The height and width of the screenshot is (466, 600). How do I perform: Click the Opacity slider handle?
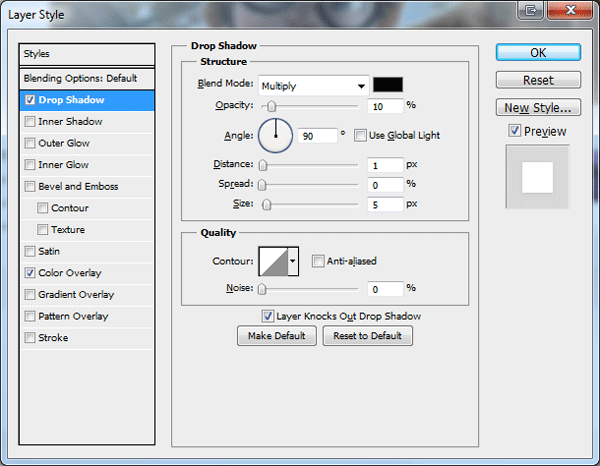[271, 106]
